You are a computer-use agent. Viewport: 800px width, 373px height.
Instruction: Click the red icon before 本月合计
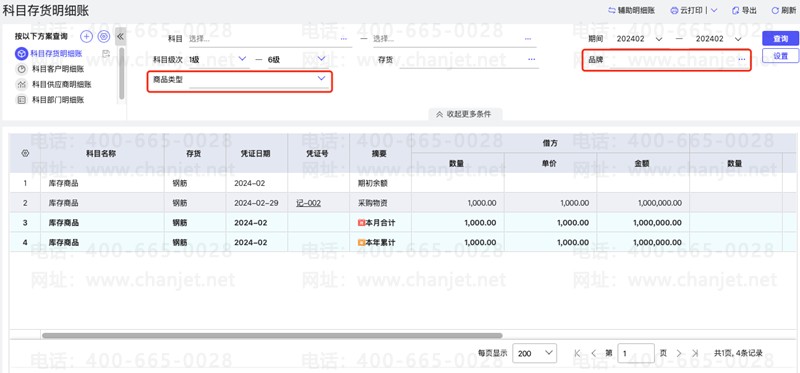coord(362,222)
